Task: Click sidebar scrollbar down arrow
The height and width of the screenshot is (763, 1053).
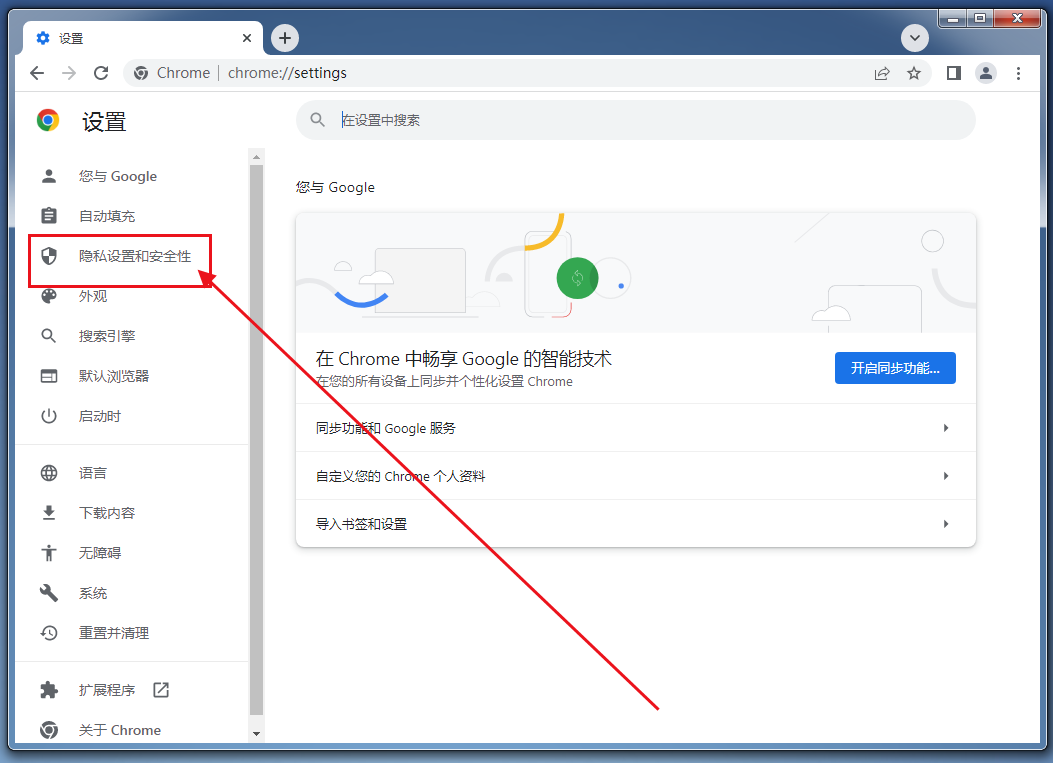Action: coord(256,733)
